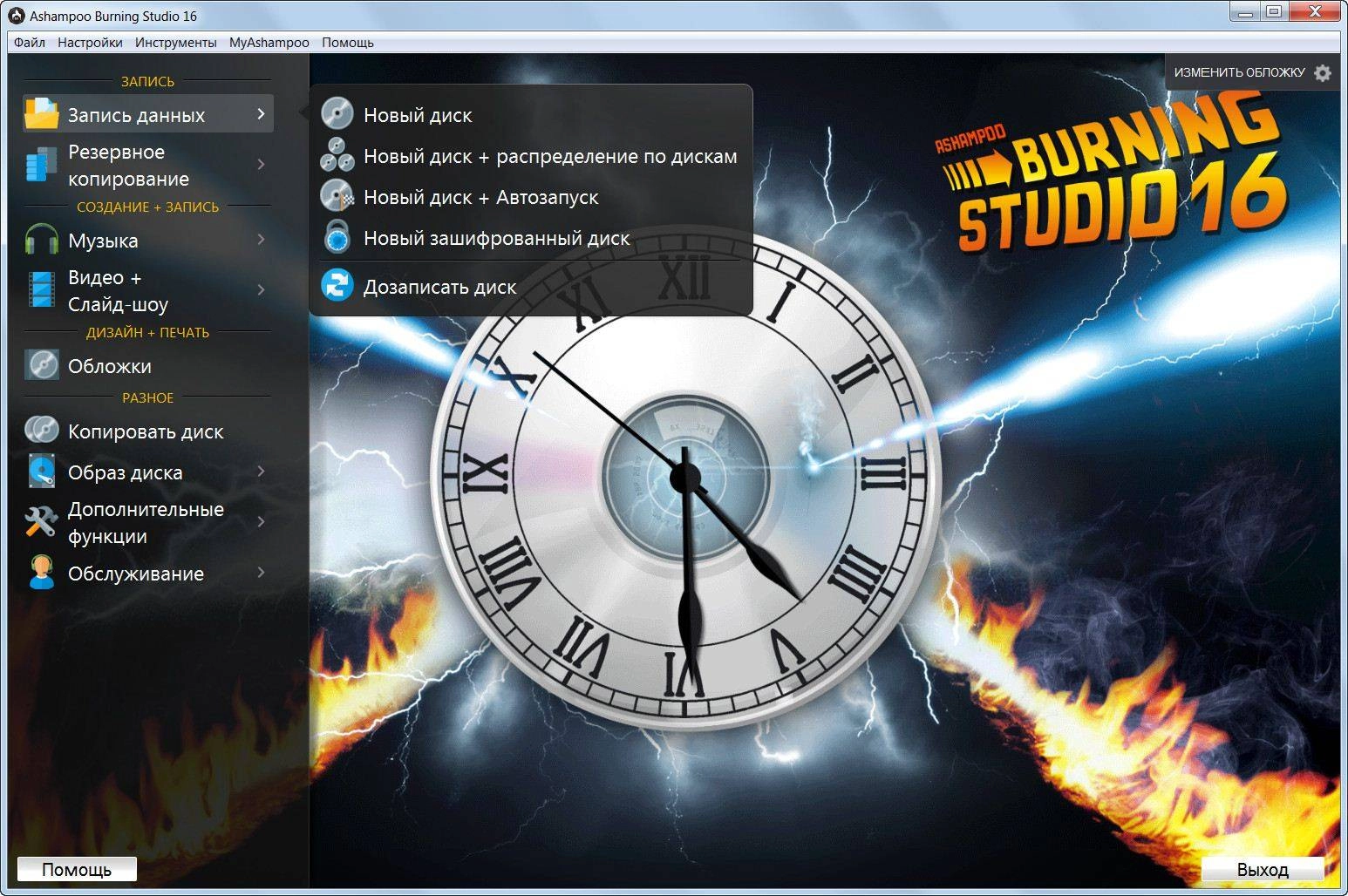Image resolution: width=1348 pixels, height=896 pixels.
Task: Click the blue refresh icon for Дозаписать диск
Action: [337, 286]
